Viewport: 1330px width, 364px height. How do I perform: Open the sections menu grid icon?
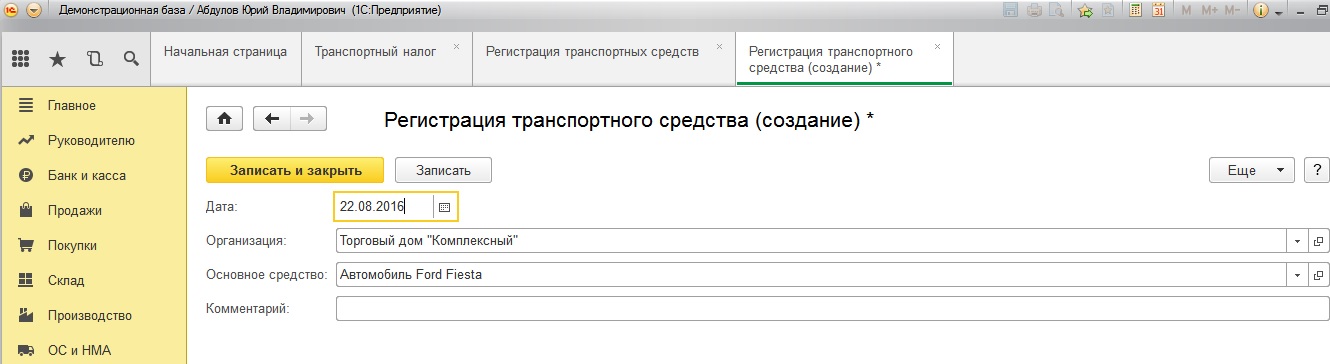point(20,58)
